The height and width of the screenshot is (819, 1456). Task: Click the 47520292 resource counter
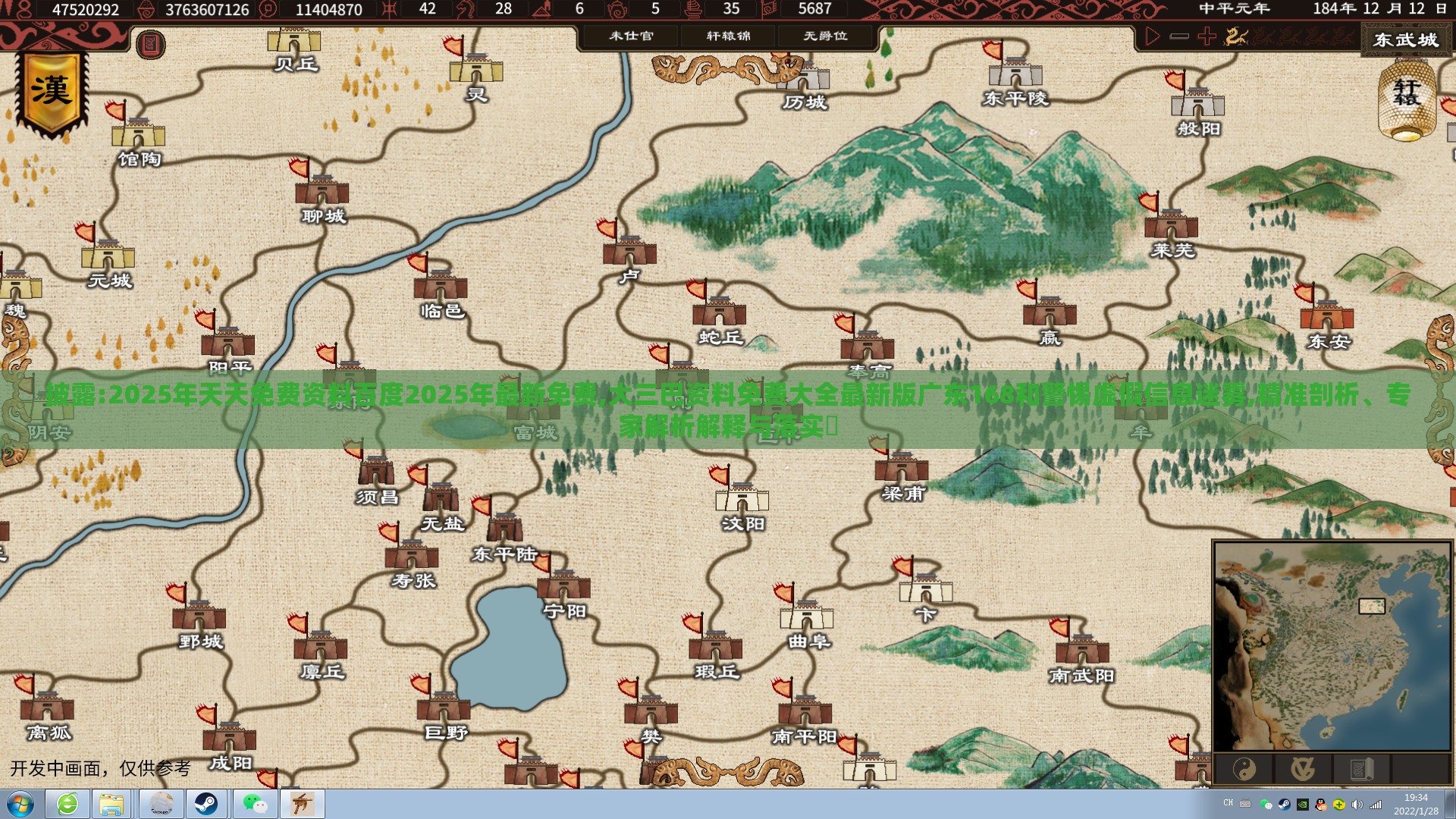pyautogui.click(x=86, y=10)
